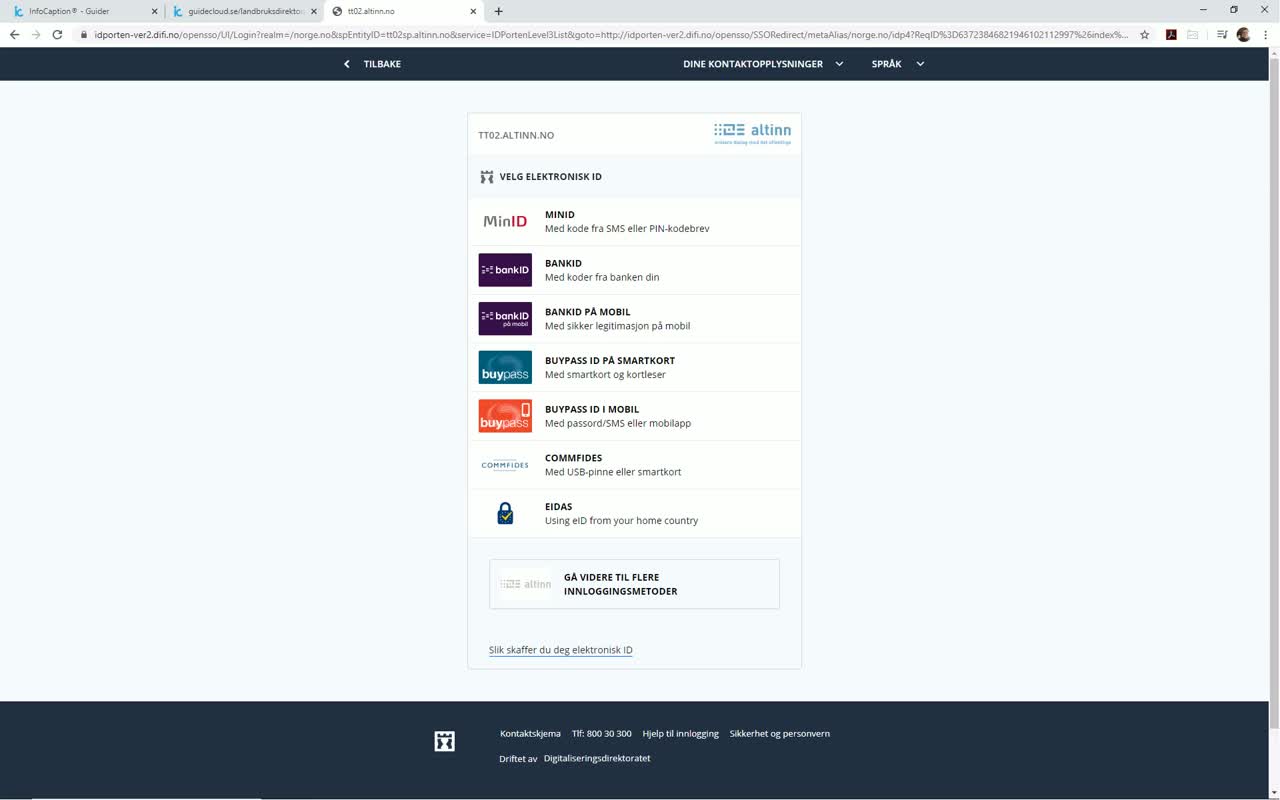Open the user profile avatar
The height and width of the screenshot is (800, 1280).
click(1243, 34)
